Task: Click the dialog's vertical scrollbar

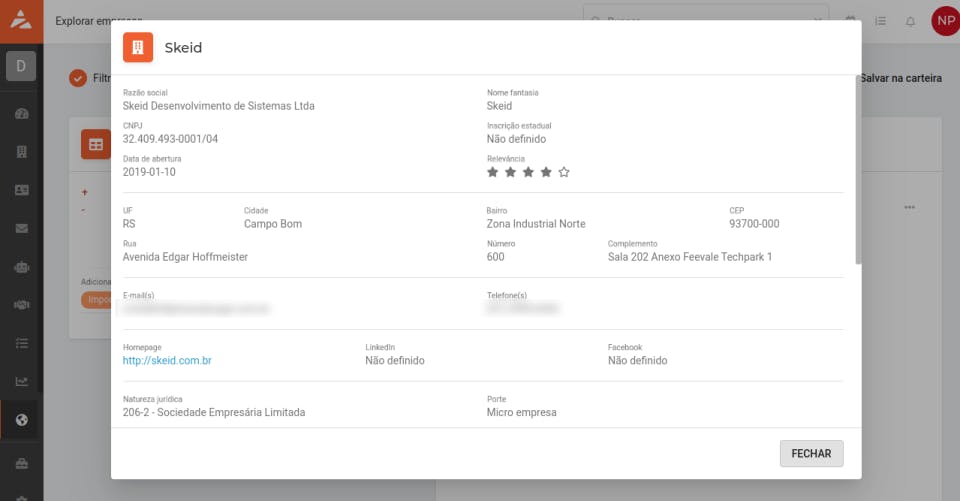Action: click(x=857, y=170)
